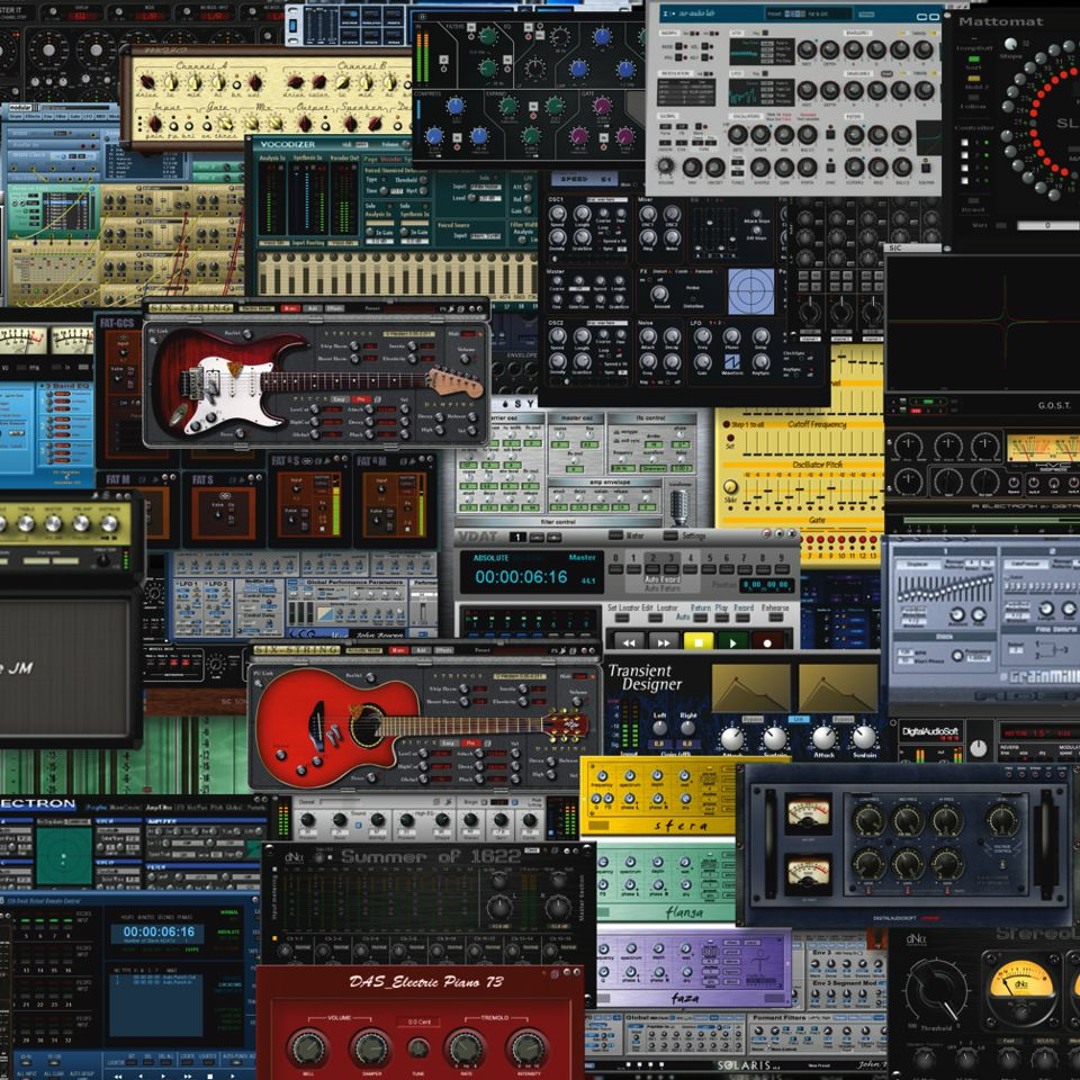Image resolution: width=1080 pixels, height=1080 pixels.
Task: Turn the Electric Piano 73 Damper knob
Action: pyautogui.click(x=370, y=1048)
